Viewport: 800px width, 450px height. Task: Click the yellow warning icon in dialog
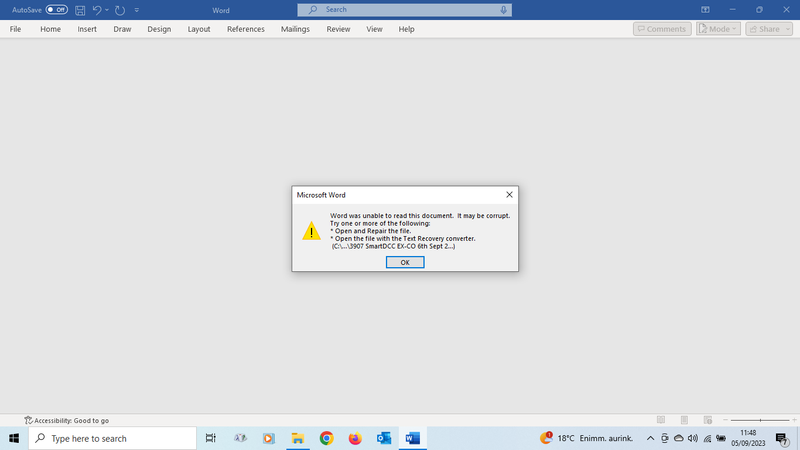point(311,231)
